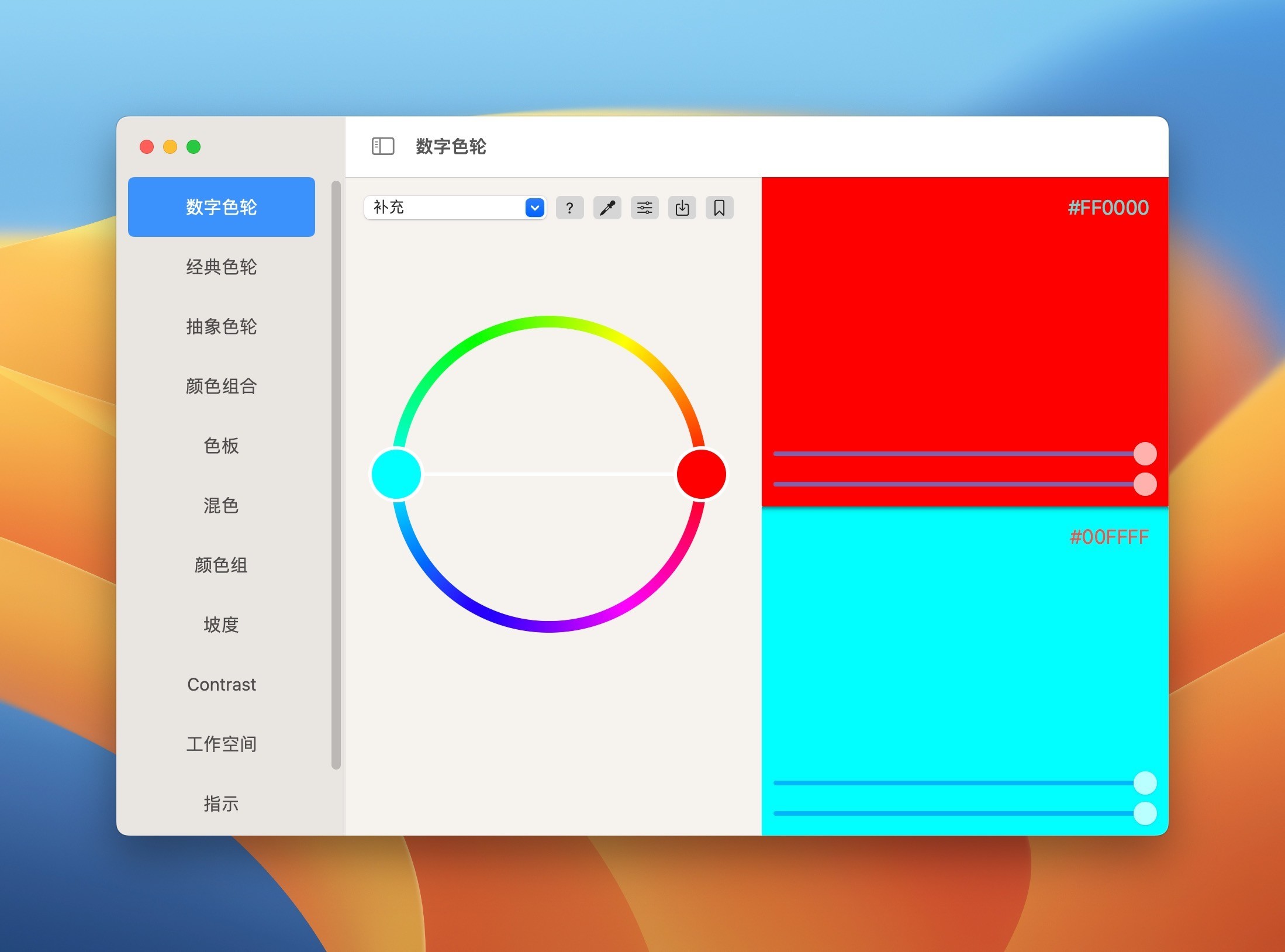Open 工作空间 in the sidebar
The image size is (1285, 952).
coord(221,744)
